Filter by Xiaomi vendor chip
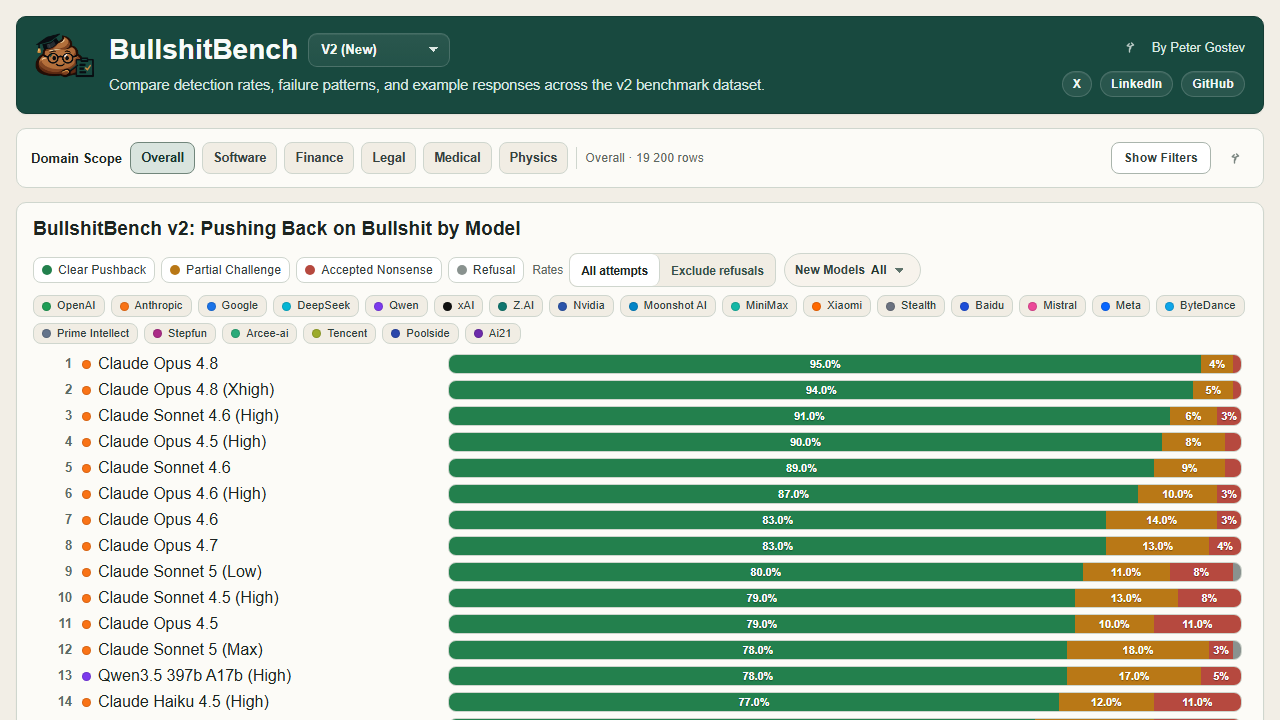The height and width of the screenshot is (720, 1280). tap(837, 306)
